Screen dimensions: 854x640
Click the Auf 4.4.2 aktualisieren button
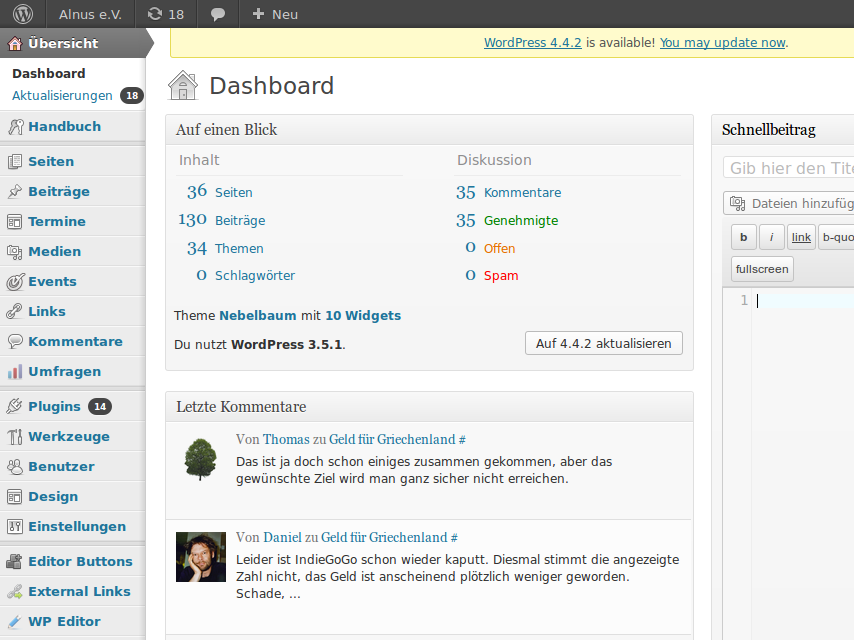pos(603,343)
